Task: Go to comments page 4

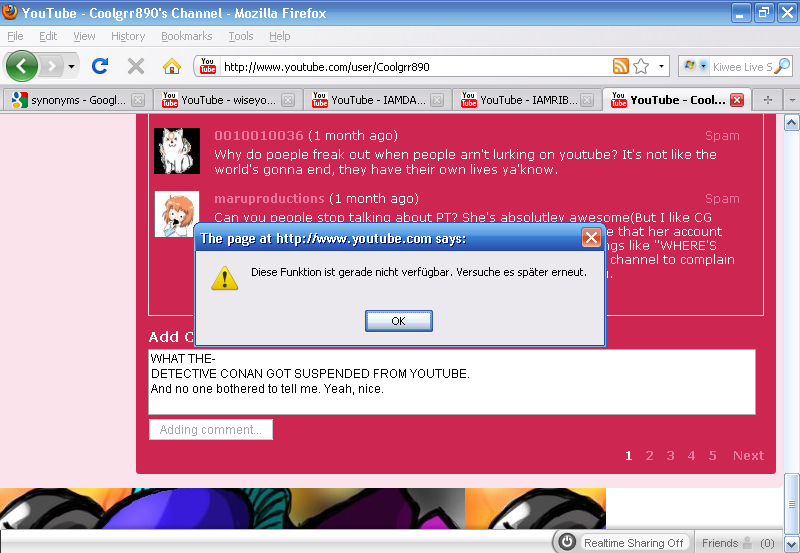Action: pyautogui.click(x=691, y=456)
